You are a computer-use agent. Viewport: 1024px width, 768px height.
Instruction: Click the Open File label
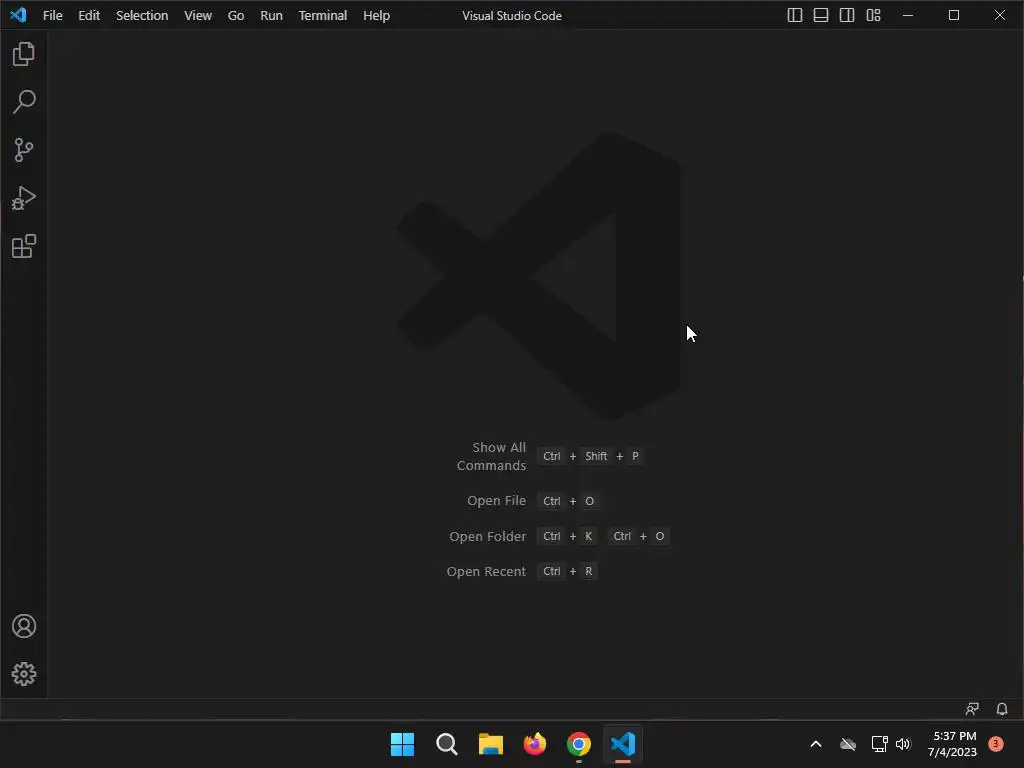tap(496, 501)
